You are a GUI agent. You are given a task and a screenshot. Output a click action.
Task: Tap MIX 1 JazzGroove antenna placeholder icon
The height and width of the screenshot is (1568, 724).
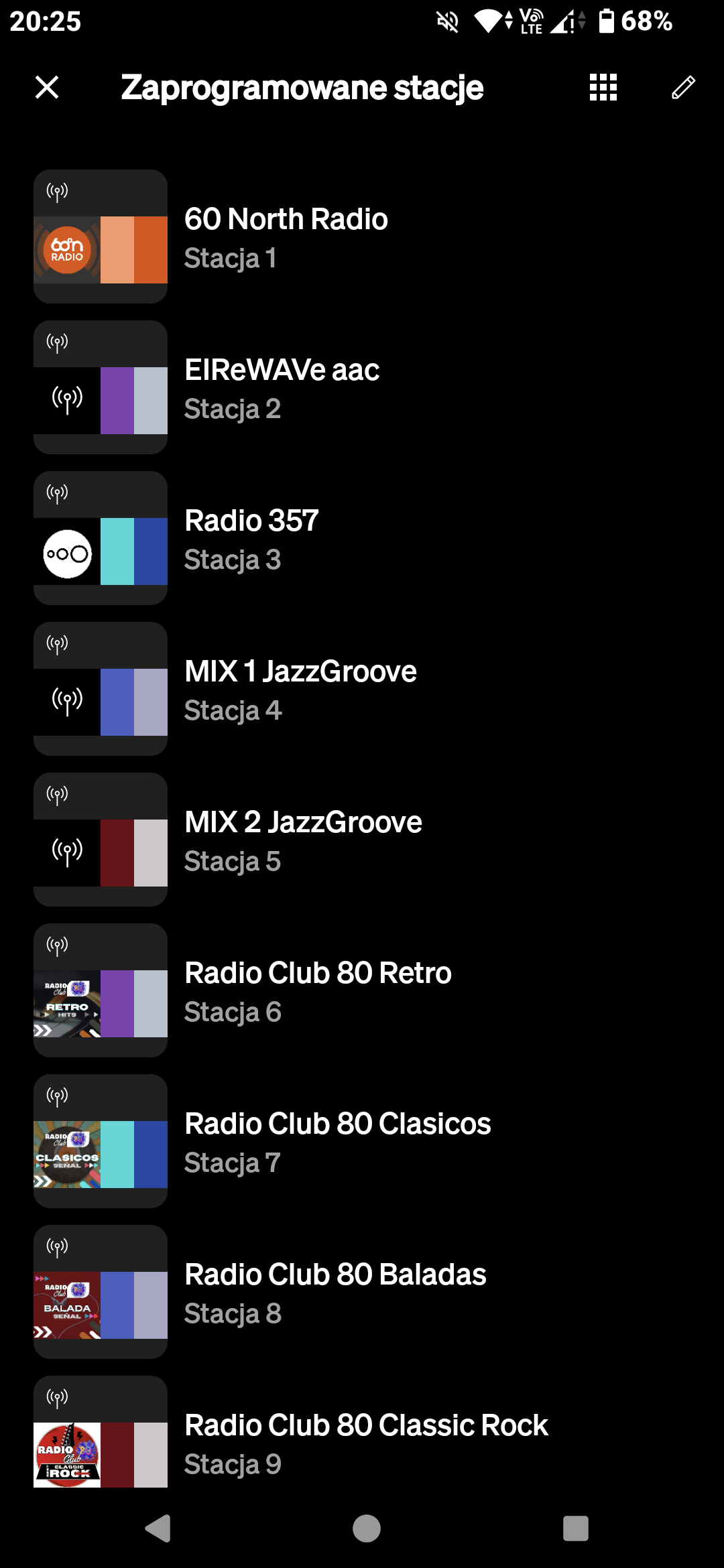coord(67,702)
